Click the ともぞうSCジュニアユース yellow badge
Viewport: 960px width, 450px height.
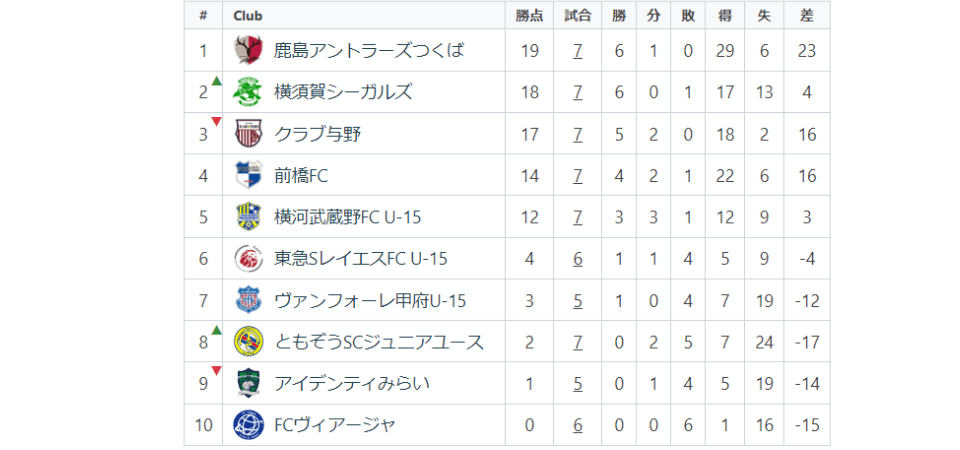click(248, 342)
